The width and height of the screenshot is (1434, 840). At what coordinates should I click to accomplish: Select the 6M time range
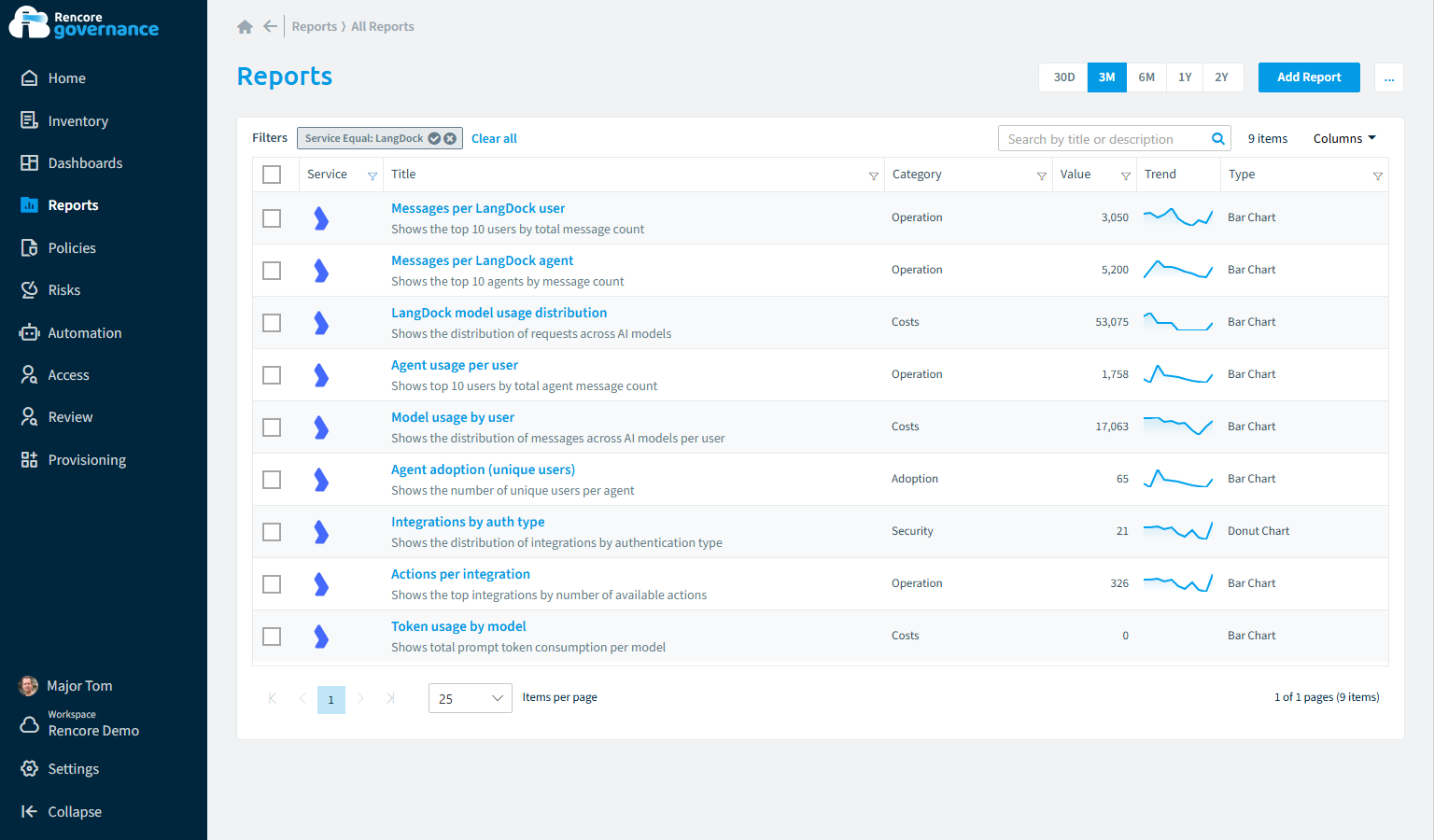click(x=1146, y=77)
